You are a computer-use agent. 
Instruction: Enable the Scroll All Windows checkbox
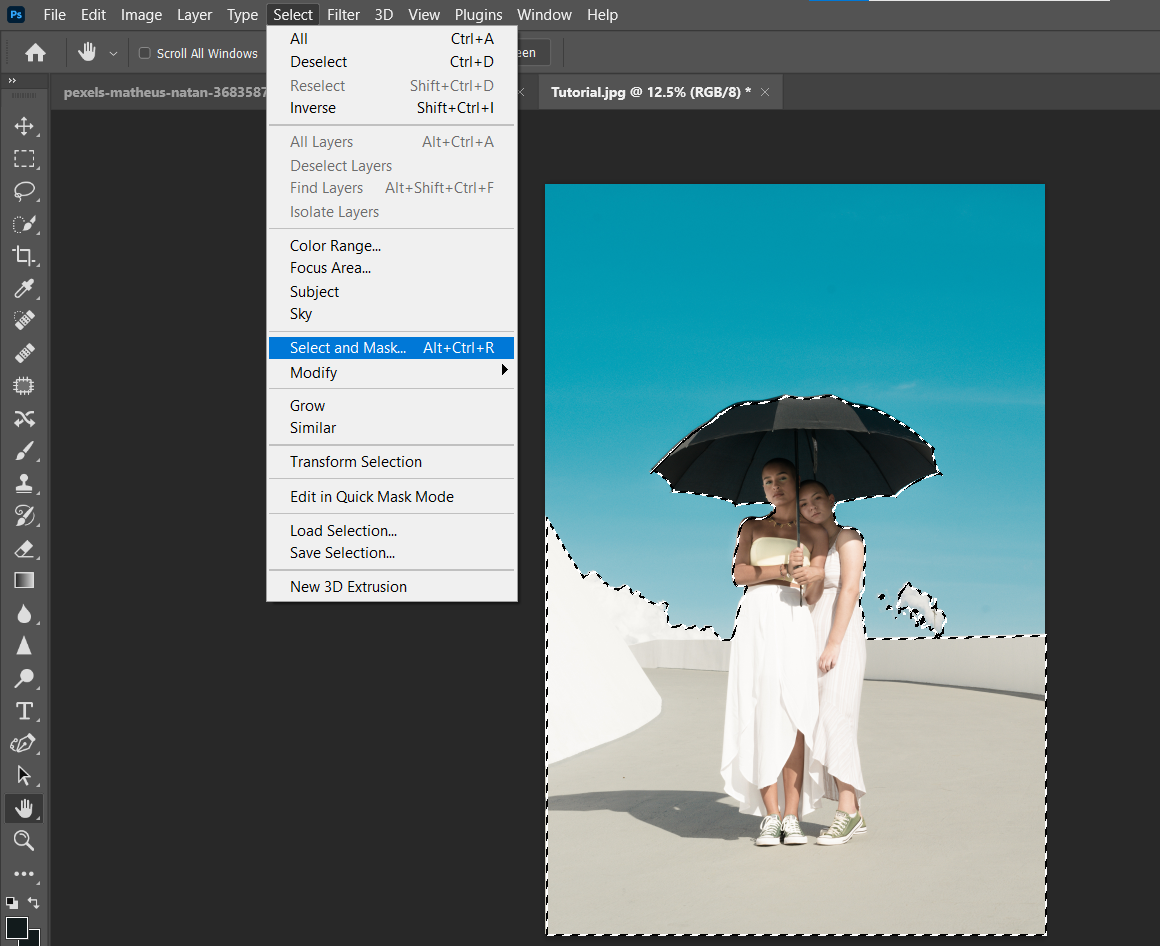click(144, 53)
